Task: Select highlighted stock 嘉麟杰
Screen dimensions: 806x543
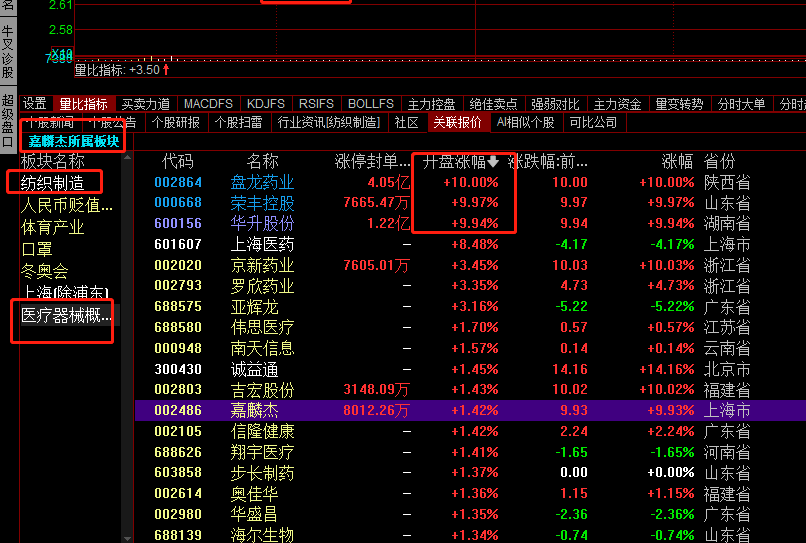Action: pyautogui.click(x=254, y=410)
